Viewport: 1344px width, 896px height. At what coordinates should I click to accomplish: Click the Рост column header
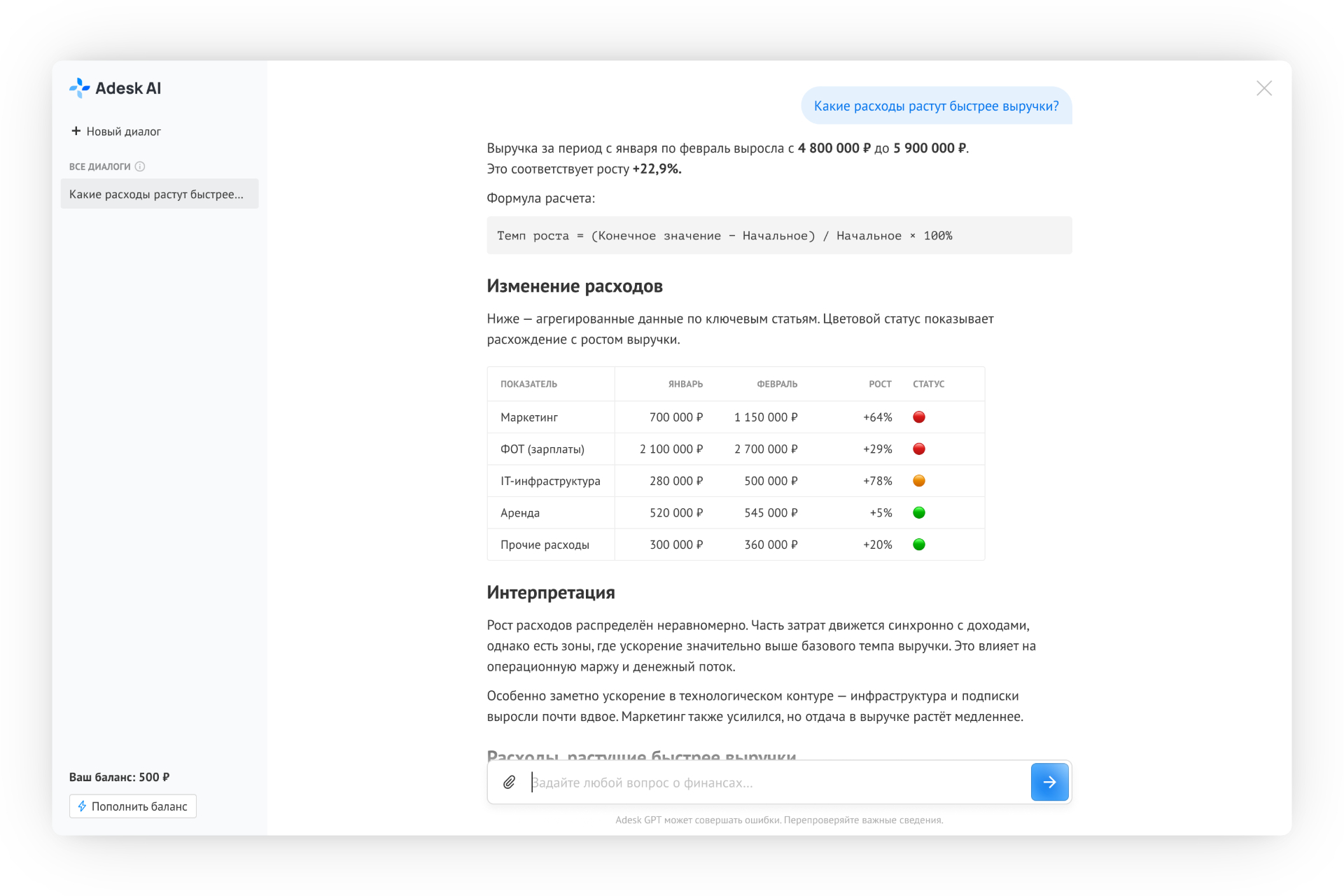click(880, 384)
